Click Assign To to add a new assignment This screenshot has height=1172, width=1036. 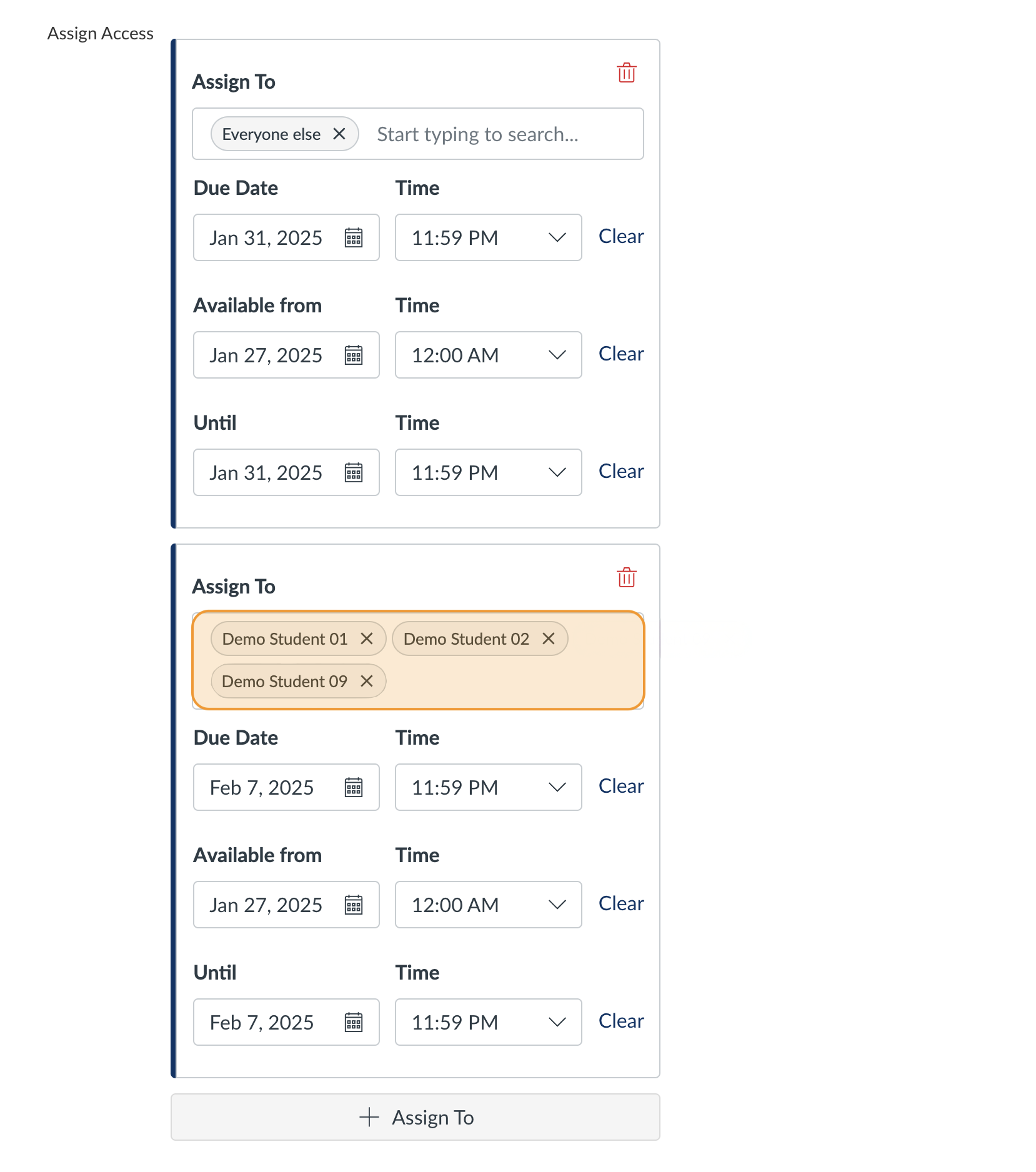point(415,1117)
